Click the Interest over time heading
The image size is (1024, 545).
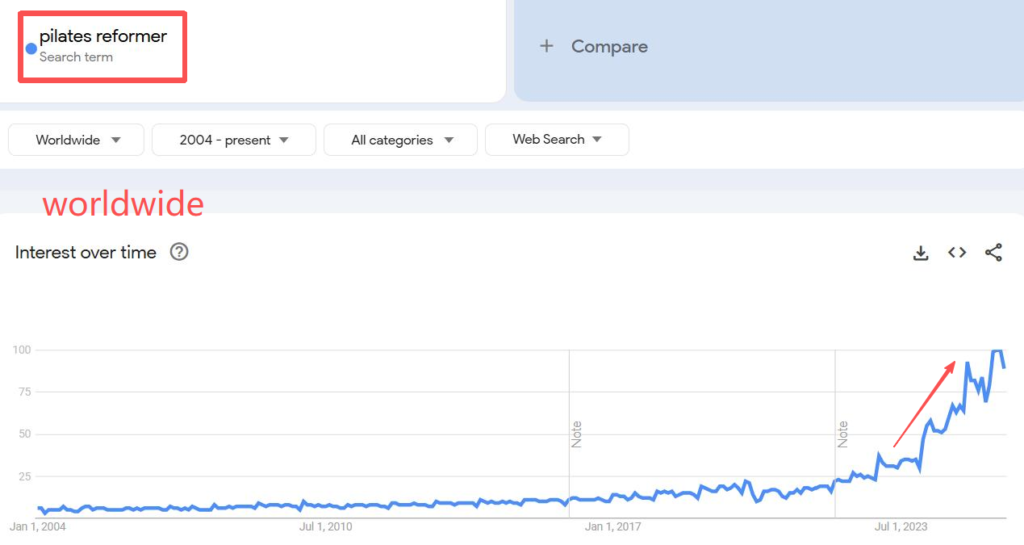(x=86, y=253)
